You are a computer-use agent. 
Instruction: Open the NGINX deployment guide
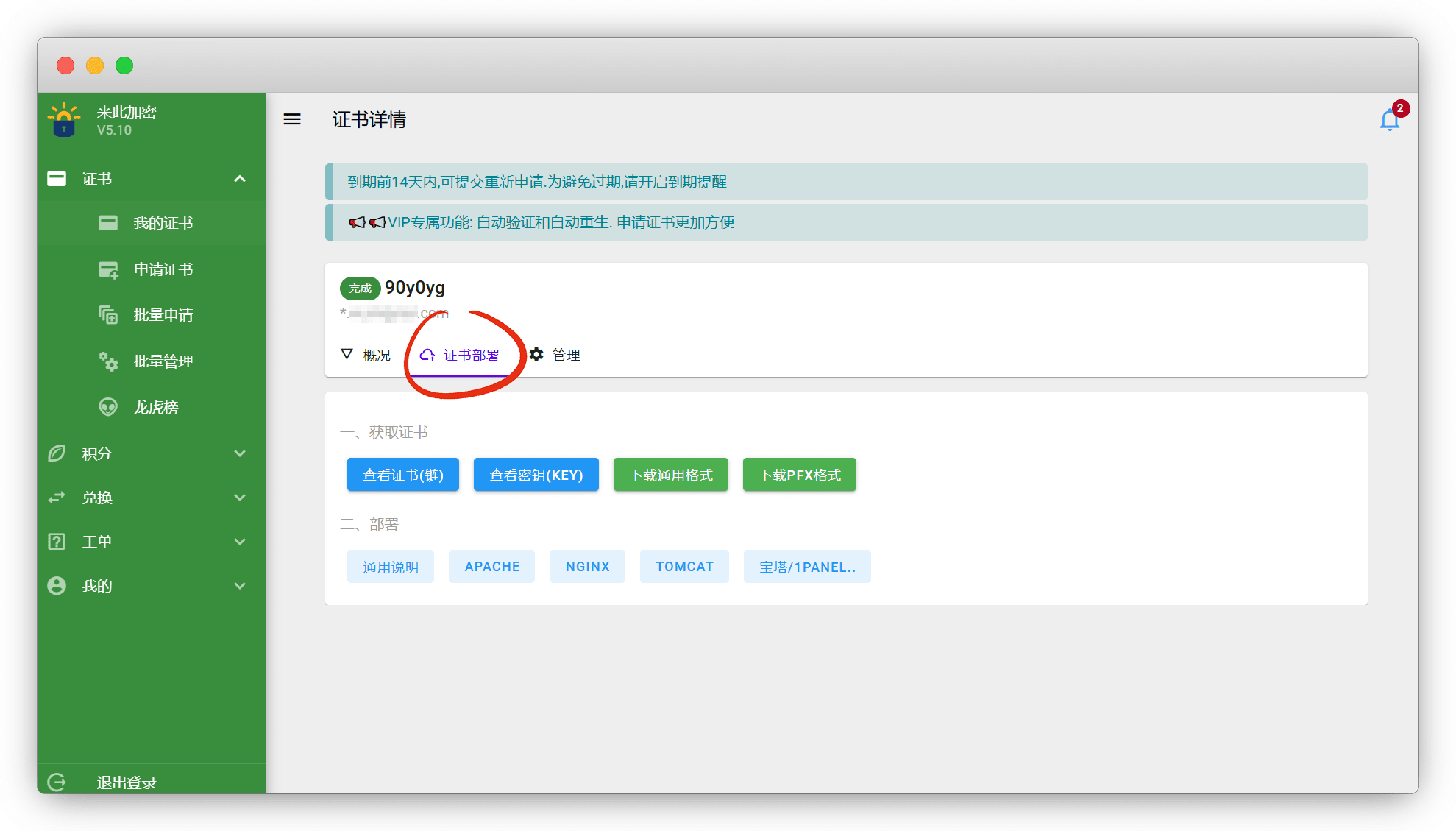587,567
